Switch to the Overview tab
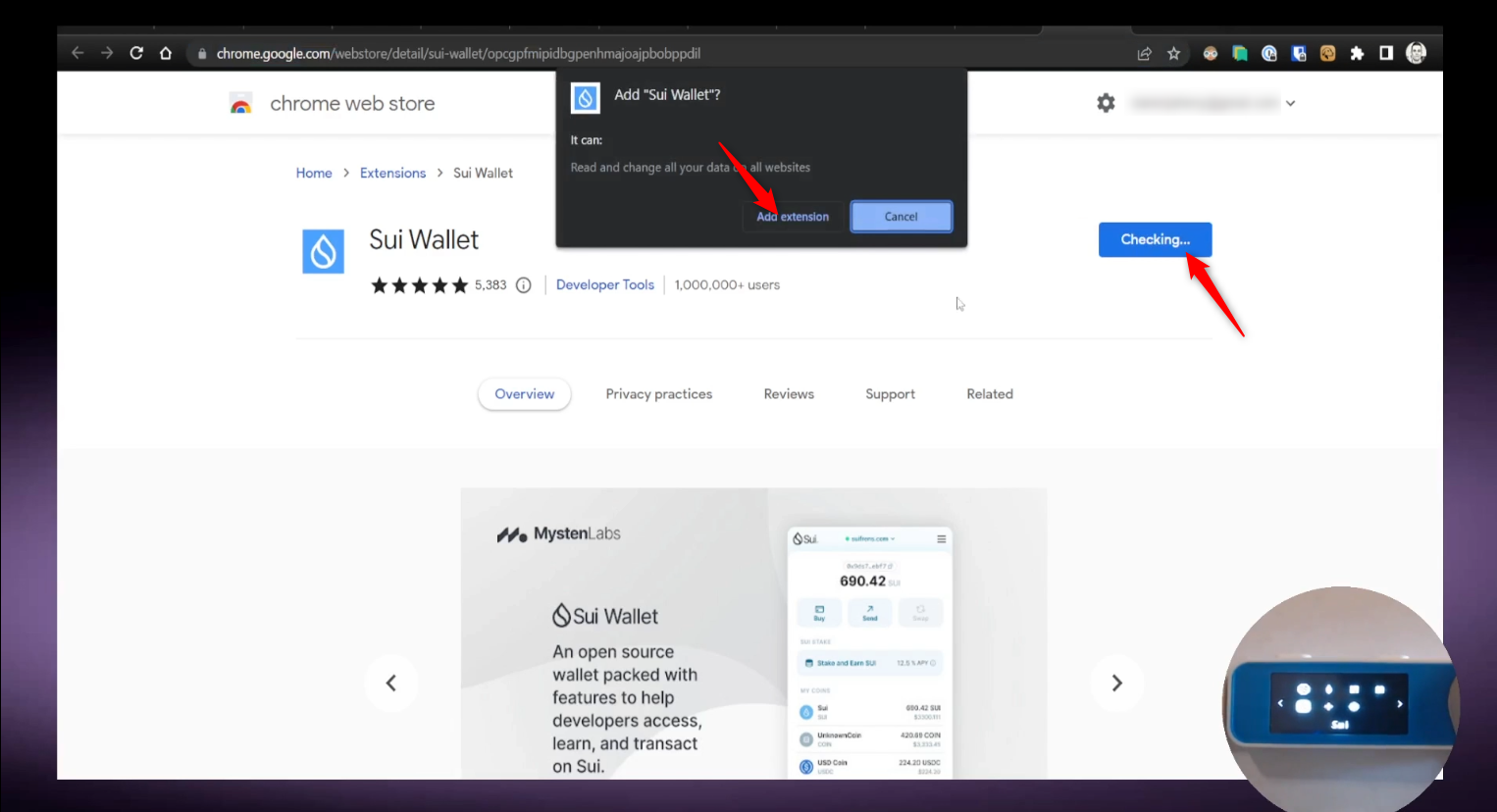1497x812 pixels. [525, 394]
